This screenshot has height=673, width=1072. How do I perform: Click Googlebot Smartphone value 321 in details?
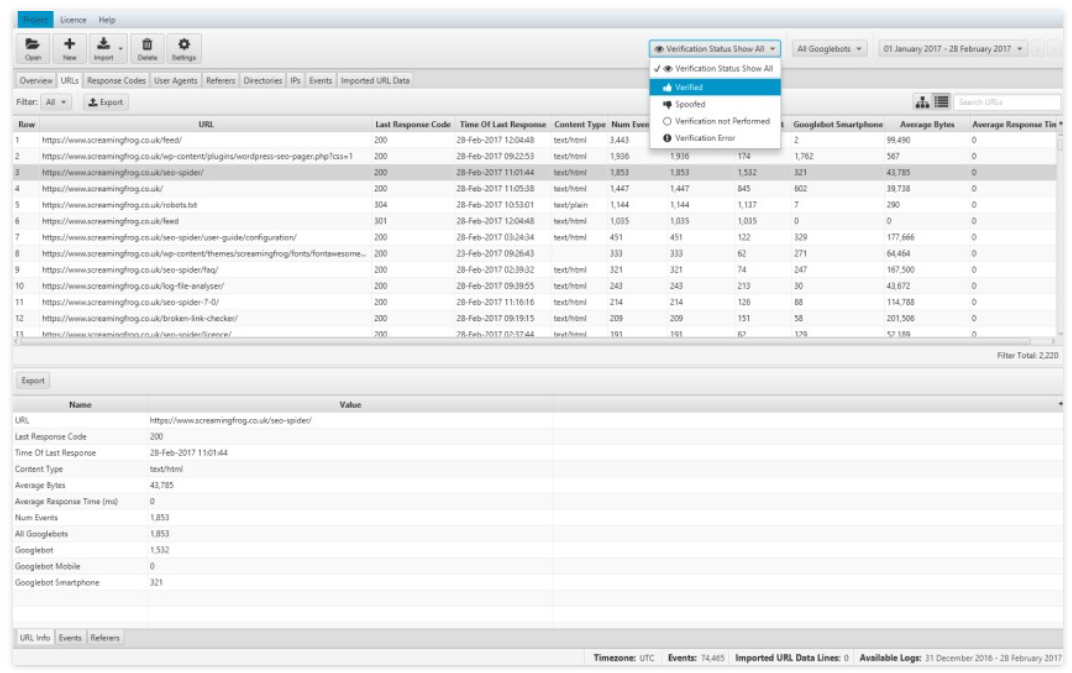[x=156, y=583]
